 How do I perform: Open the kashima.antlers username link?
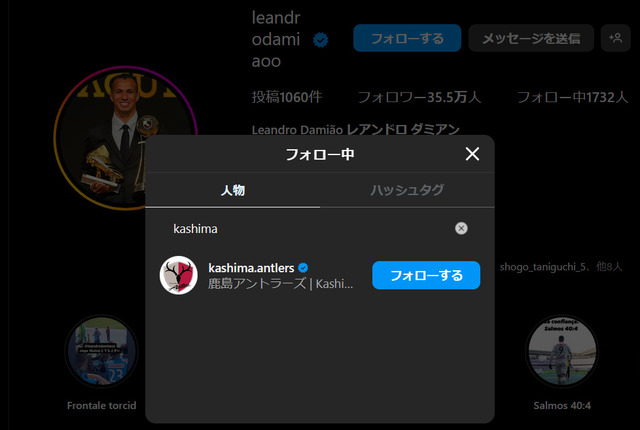tap(251, 268)
